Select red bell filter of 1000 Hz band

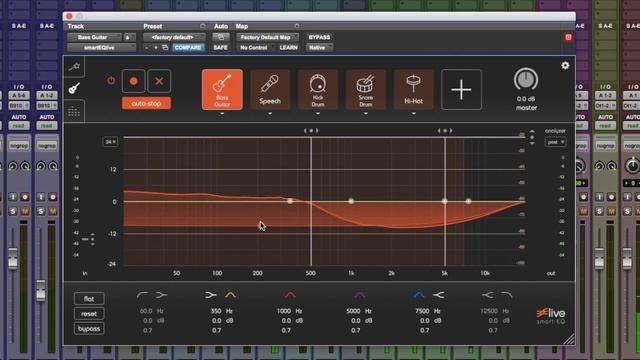290,295
